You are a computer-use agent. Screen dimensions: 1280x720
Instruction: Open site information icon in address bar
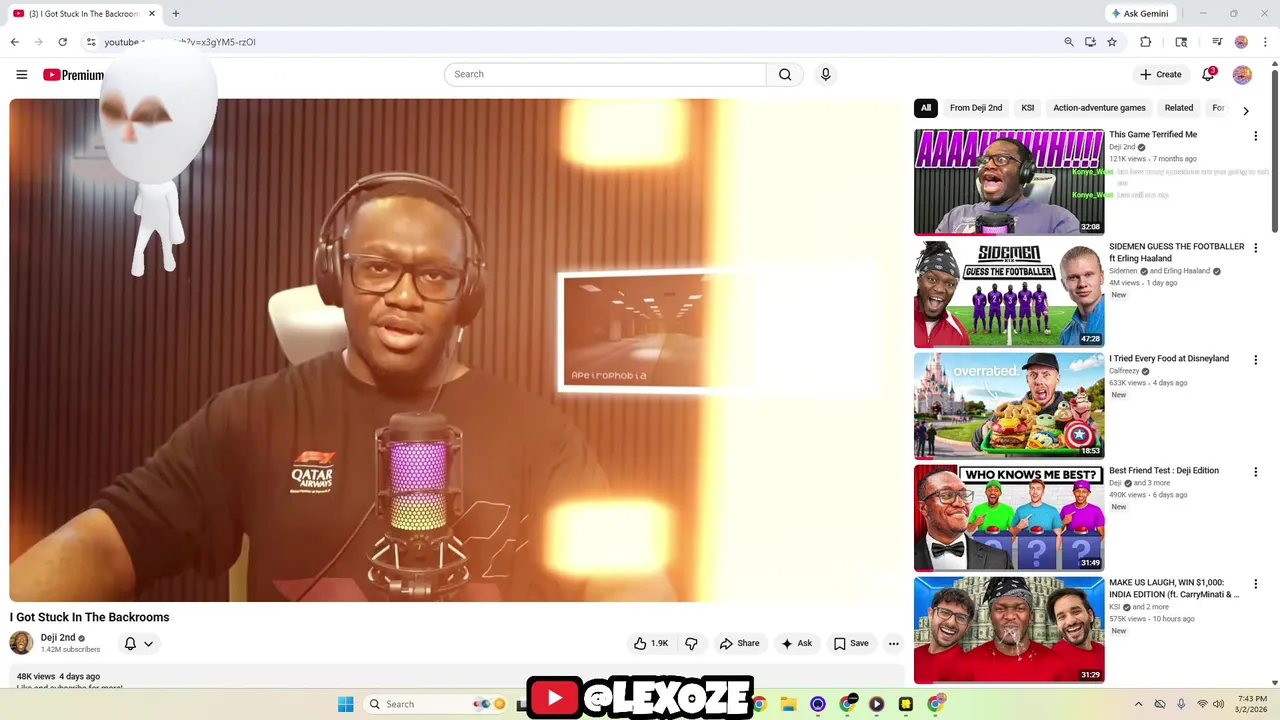click(x=91, y=42)
